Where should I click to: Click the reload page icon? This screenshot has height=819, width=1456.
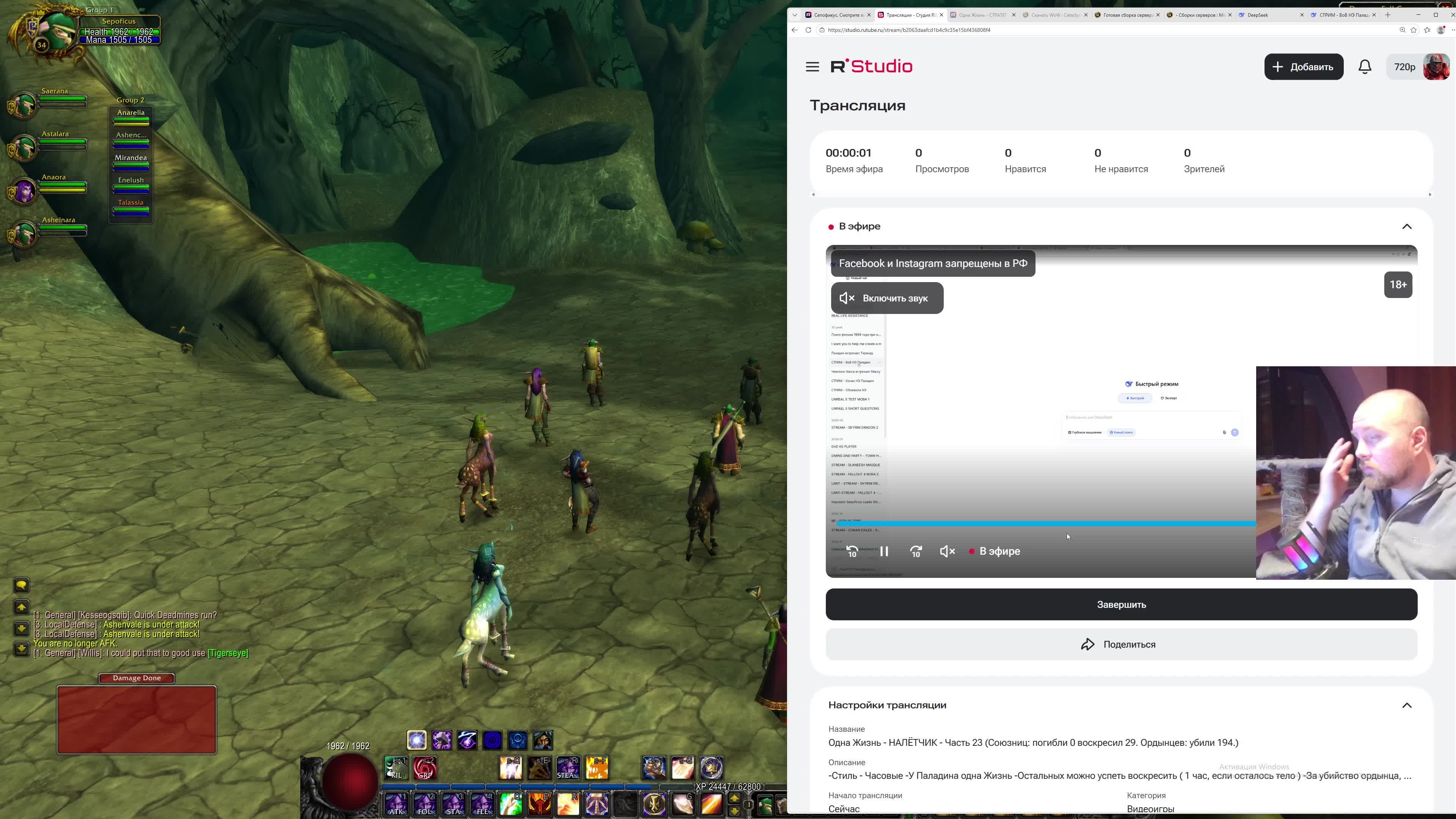tap(808, 30)
